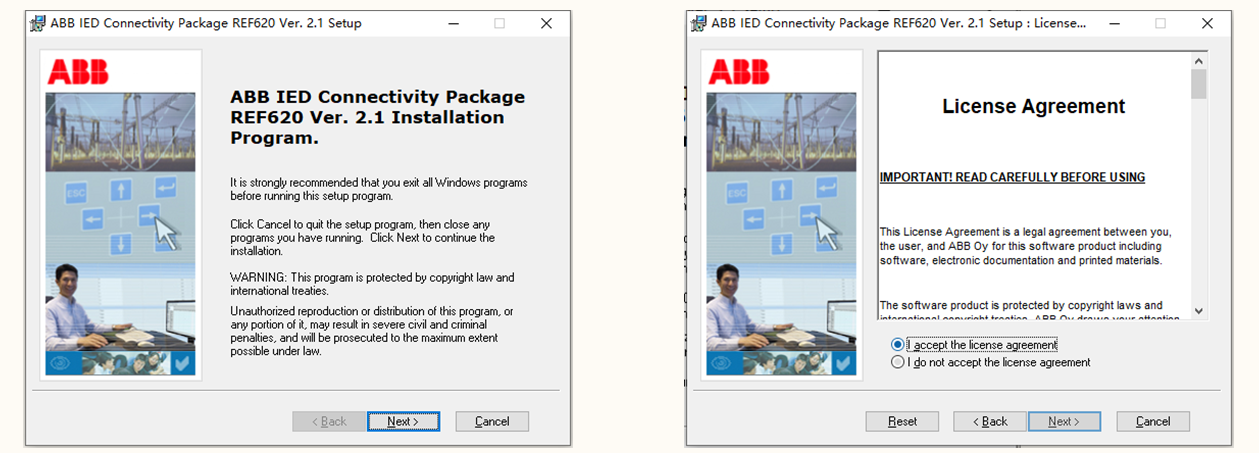This screenshot has width=1259, height=453.
Task: Click the disabled Back button in left Setup window
Action: 329,421
